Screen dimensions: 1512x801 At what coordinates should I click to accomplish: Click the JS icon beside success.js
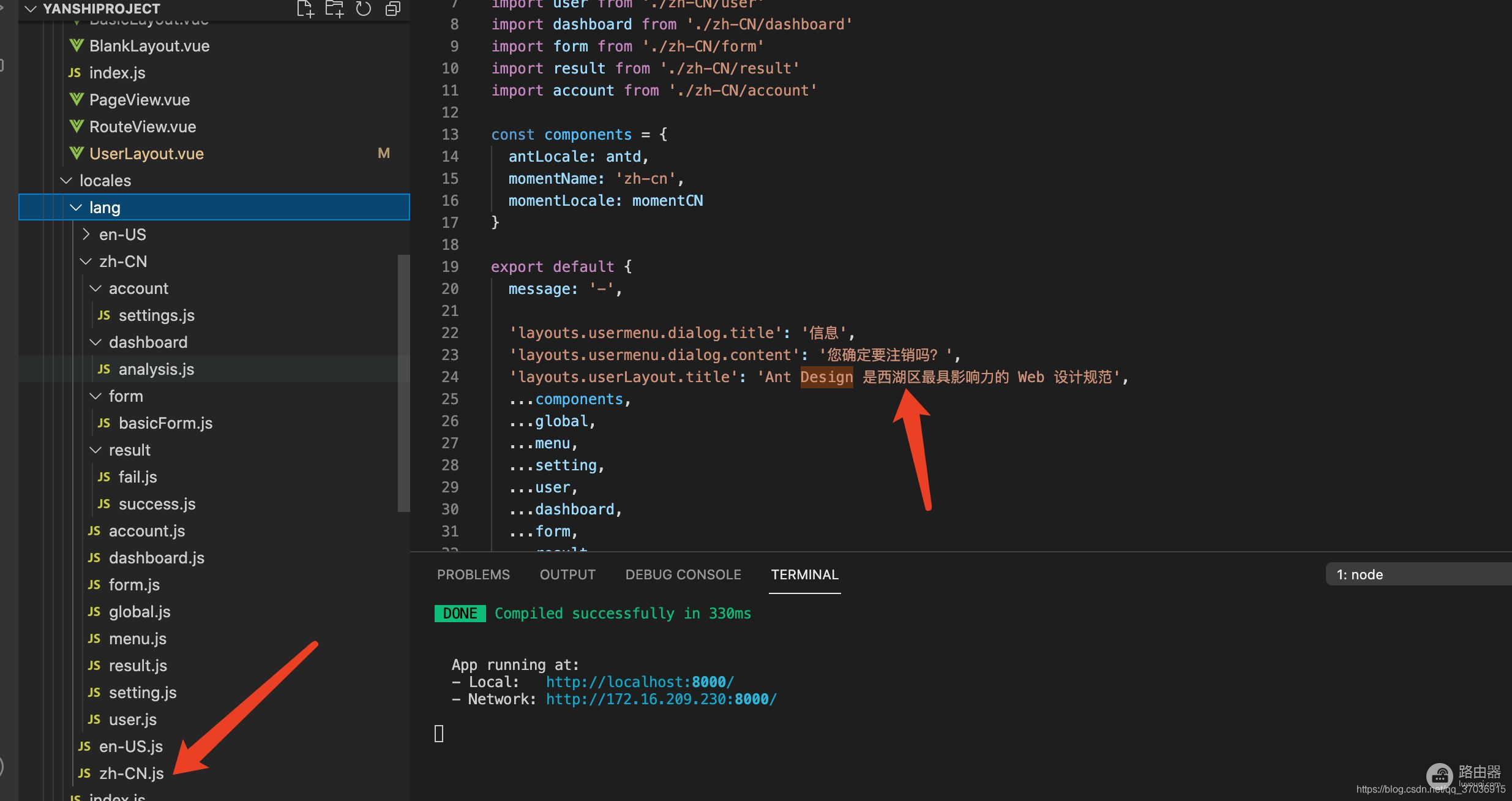(104, 503)
